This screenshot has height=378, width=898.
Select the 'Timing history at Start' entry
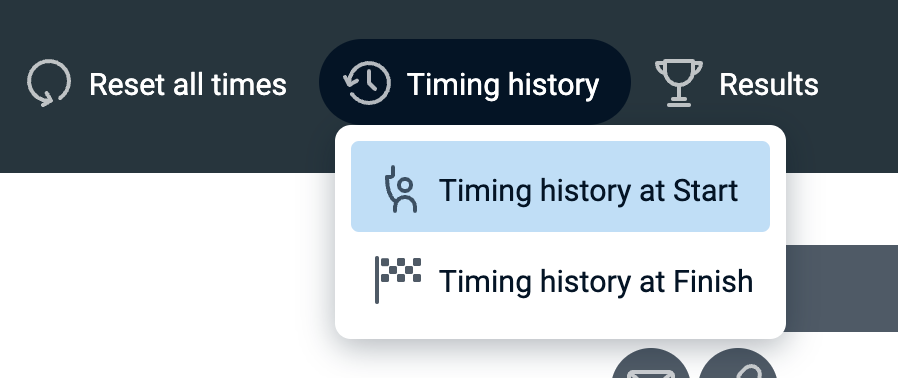click(560, 187)
